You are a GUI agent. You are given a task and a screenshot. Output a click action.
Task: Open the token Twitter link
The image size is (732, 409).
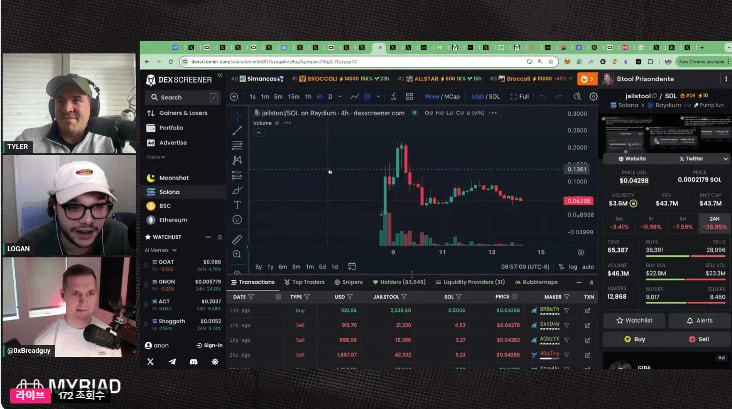(691, 159)
